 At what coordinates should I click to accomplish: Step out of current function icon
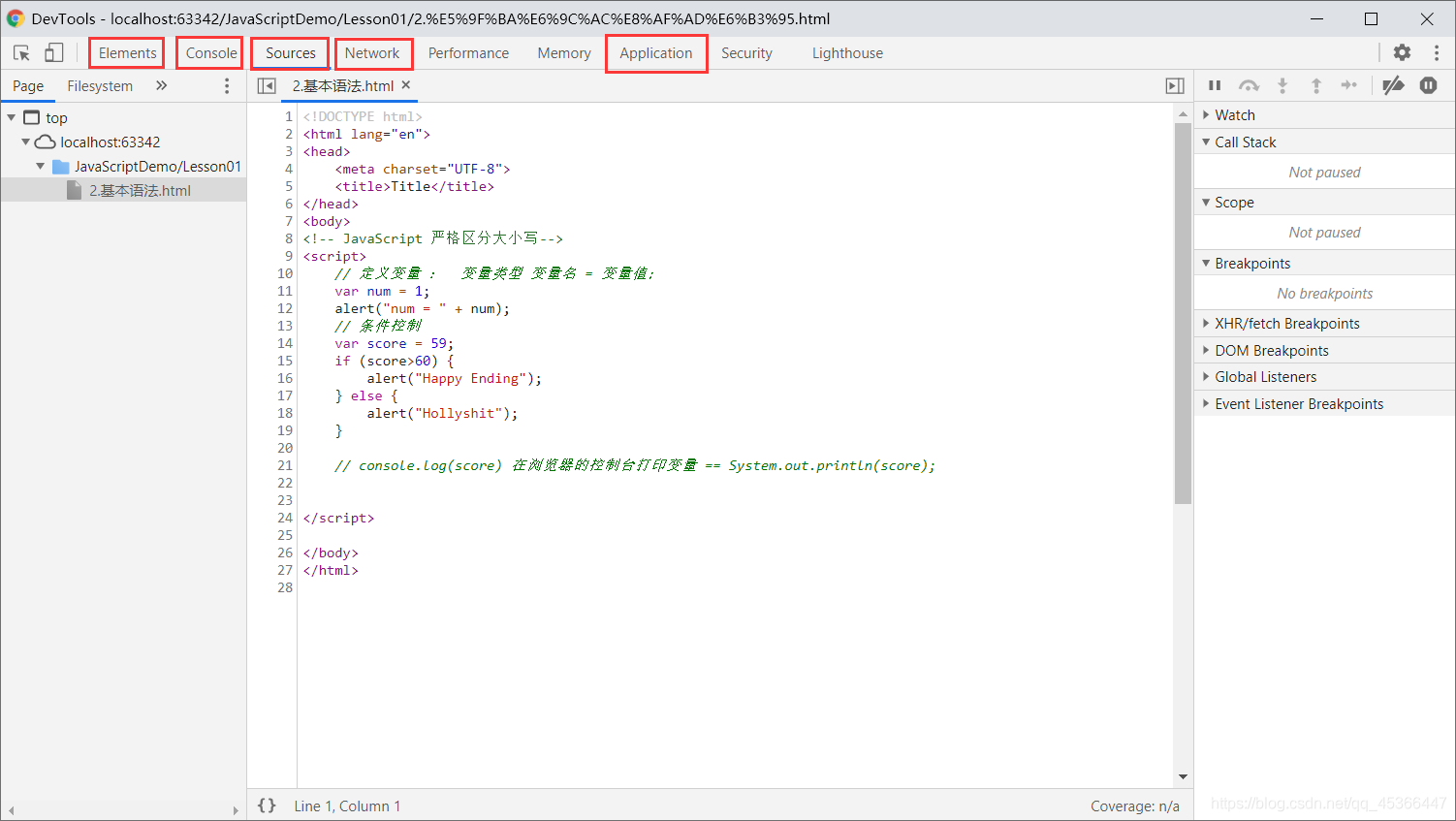coord(1315,85)
